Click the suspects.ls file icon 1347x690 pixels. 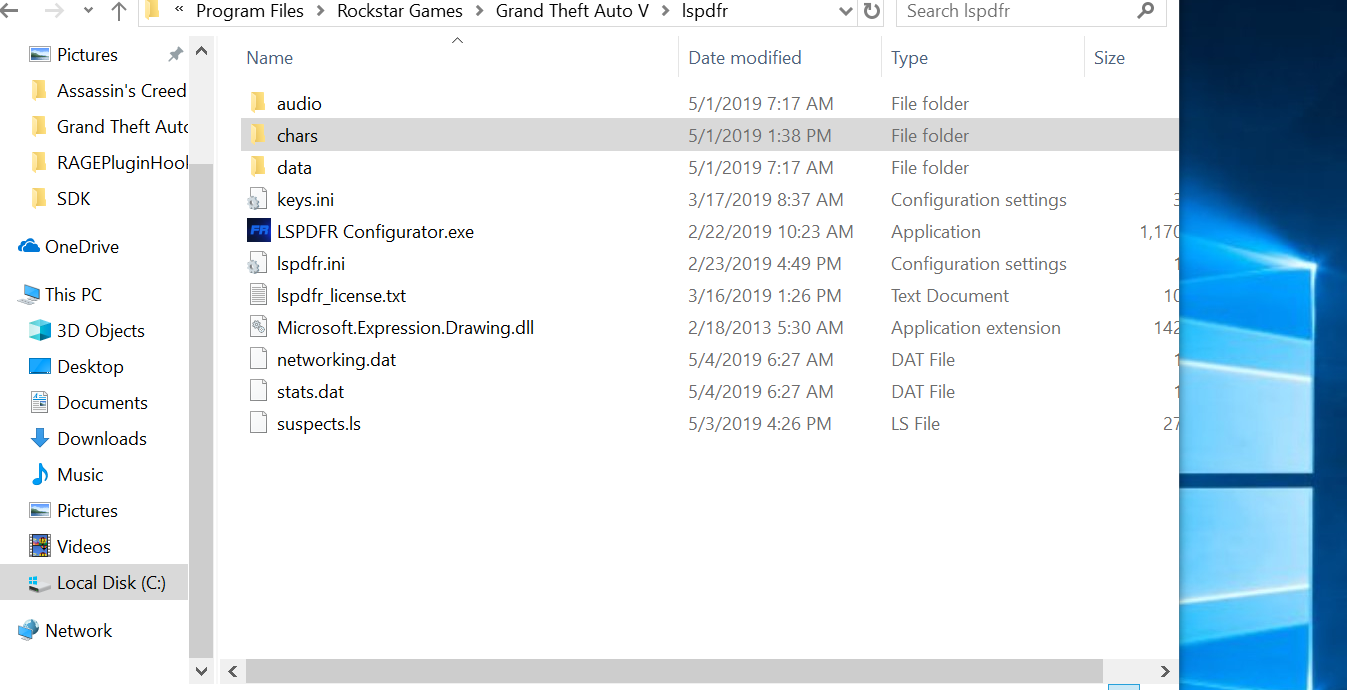(x=258, y=423)
